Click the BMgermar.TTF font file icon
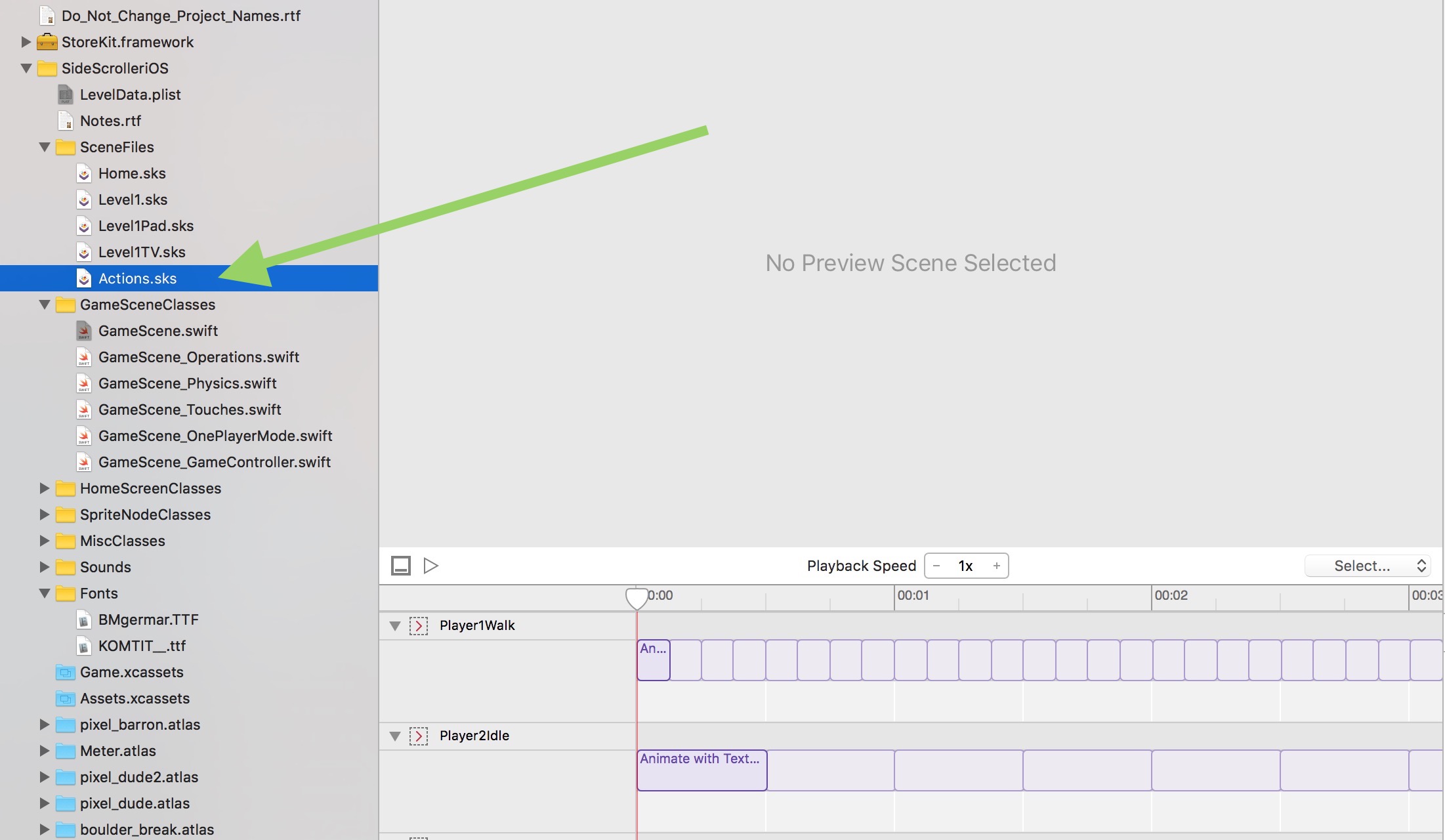Image resolution: width=1445 pixels, height=840 pixels. pos(84,619)
